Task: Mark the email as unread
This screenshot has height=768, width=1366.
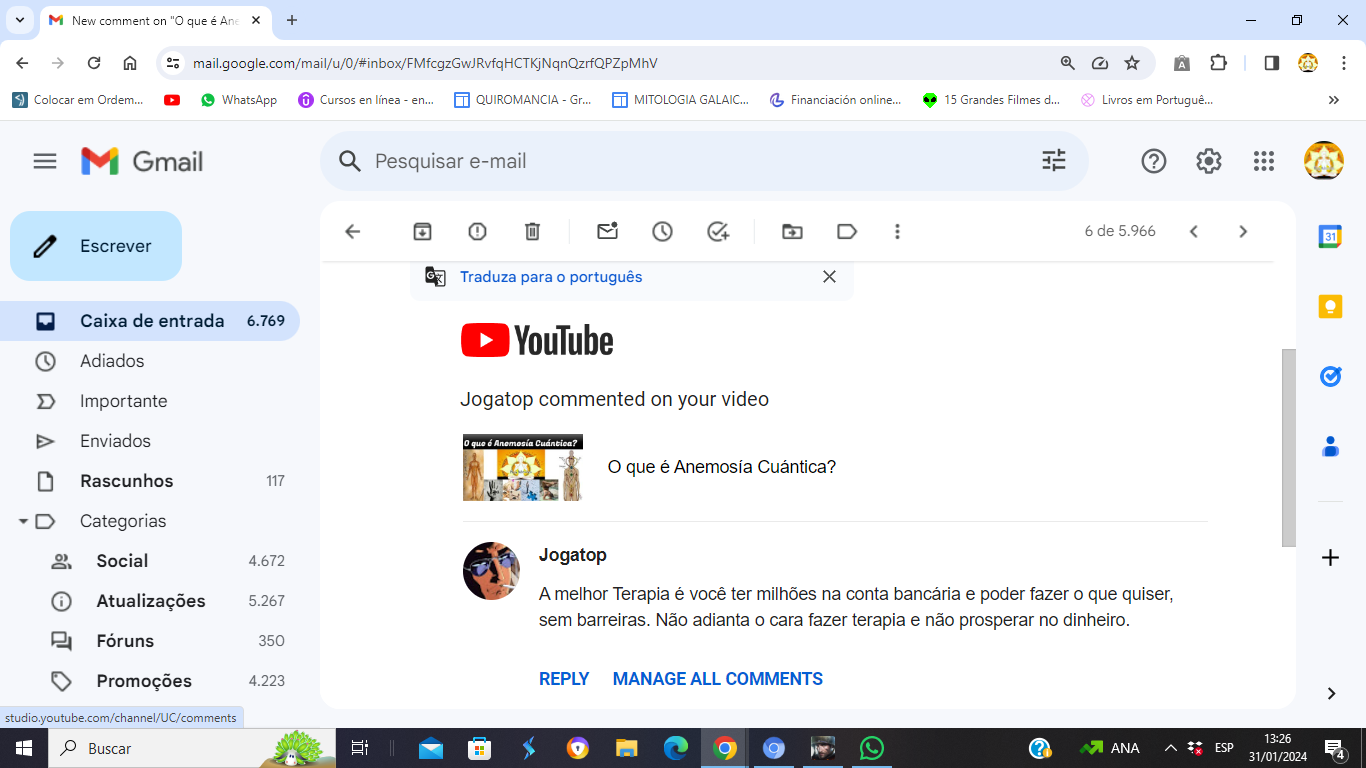Action: click(607, 232)
